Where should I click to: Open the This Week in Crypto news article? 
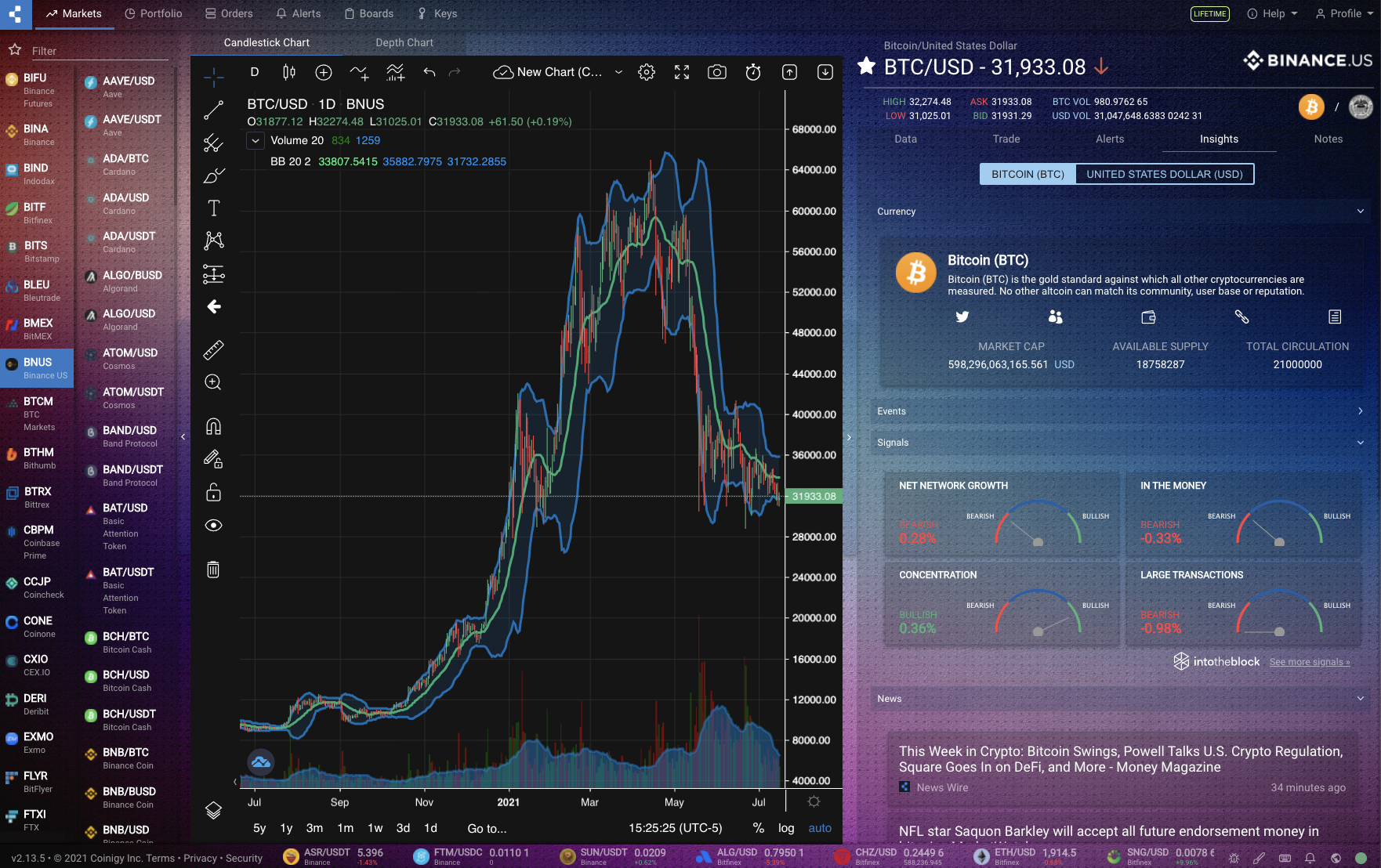1121,759
